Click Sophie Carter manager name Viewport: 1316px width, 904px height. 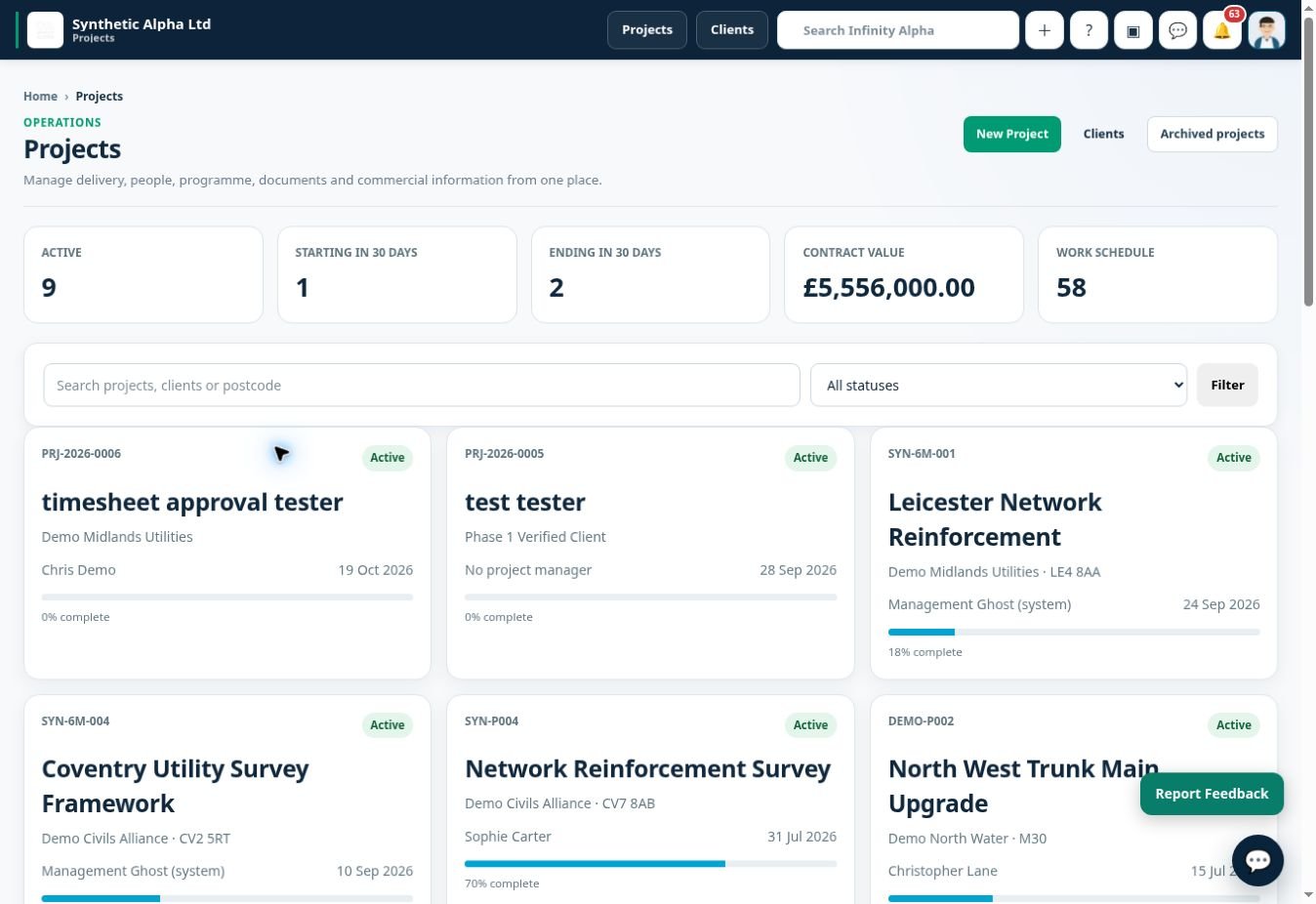(x=508, y=837)
